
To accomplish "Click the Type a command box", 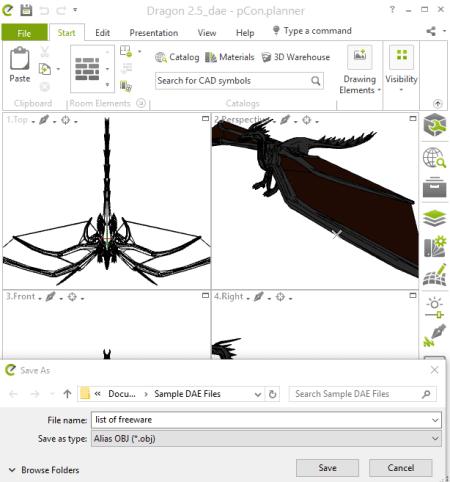I will click(312, 31).
